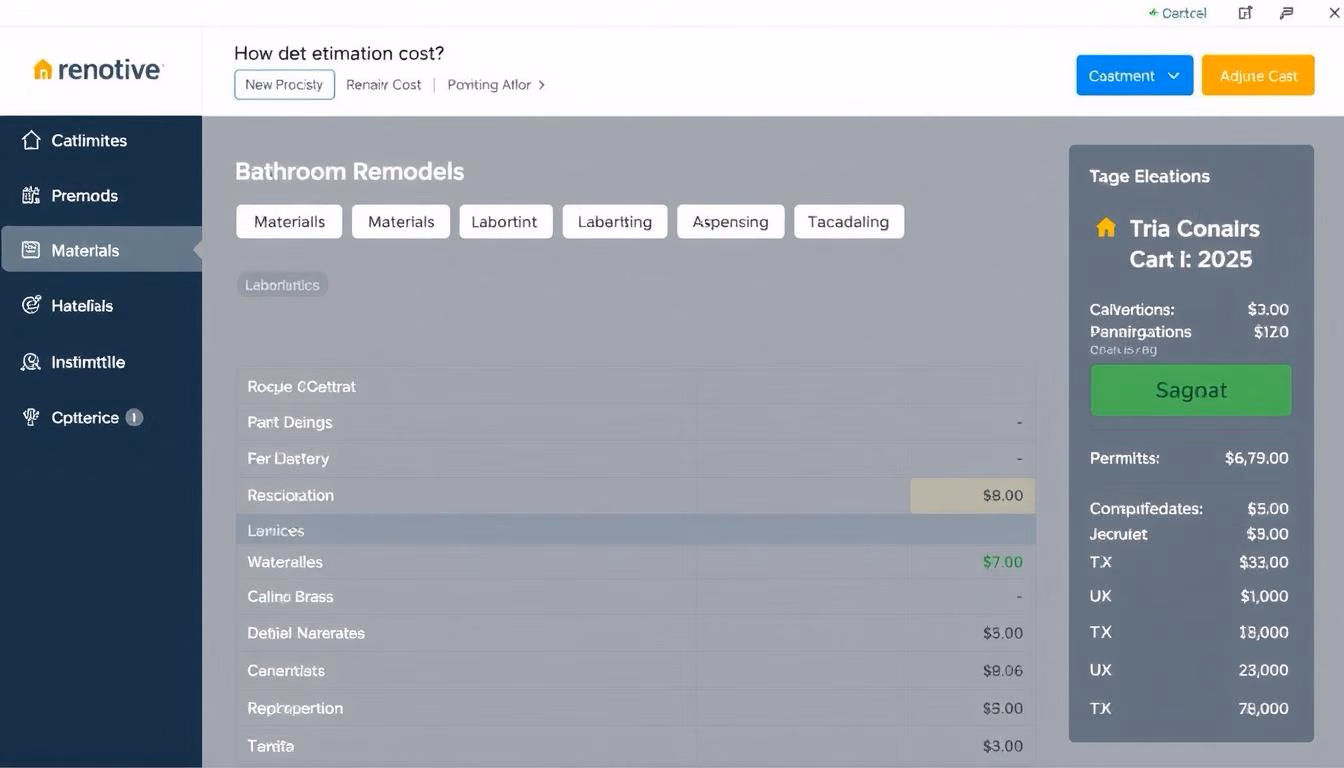
Task: Click the Detiiel Narerates row label
Action: (x=306, y=633)
